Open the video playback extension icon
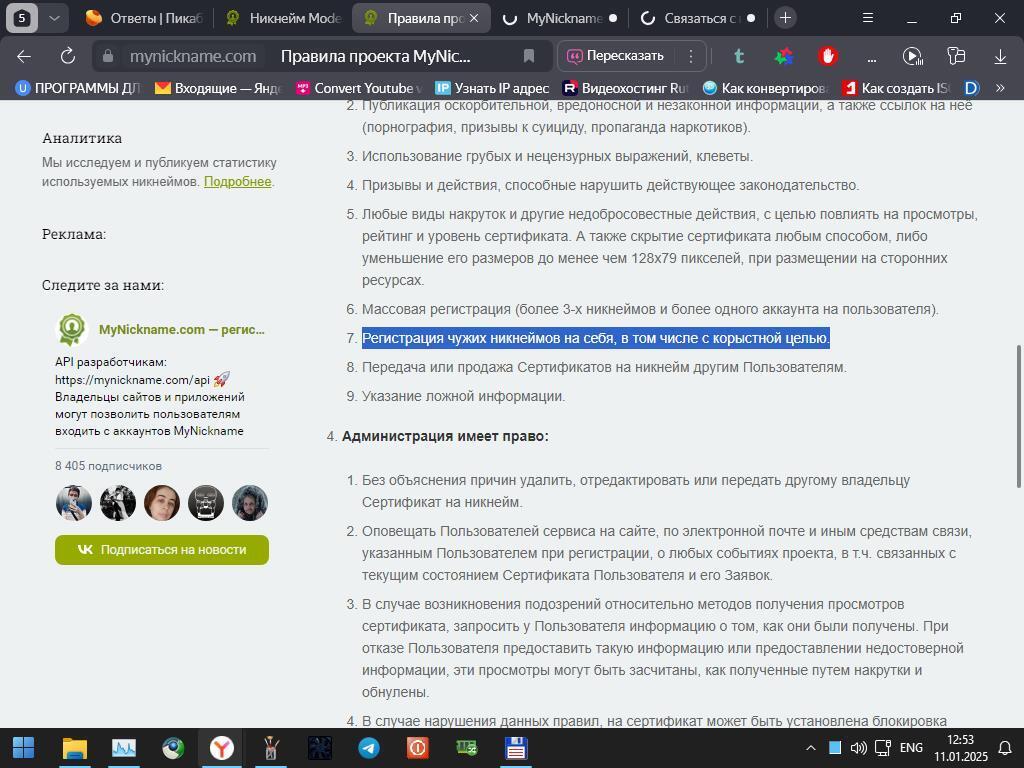Screen dimensions: 1024x768 click(x=912, y=56)
